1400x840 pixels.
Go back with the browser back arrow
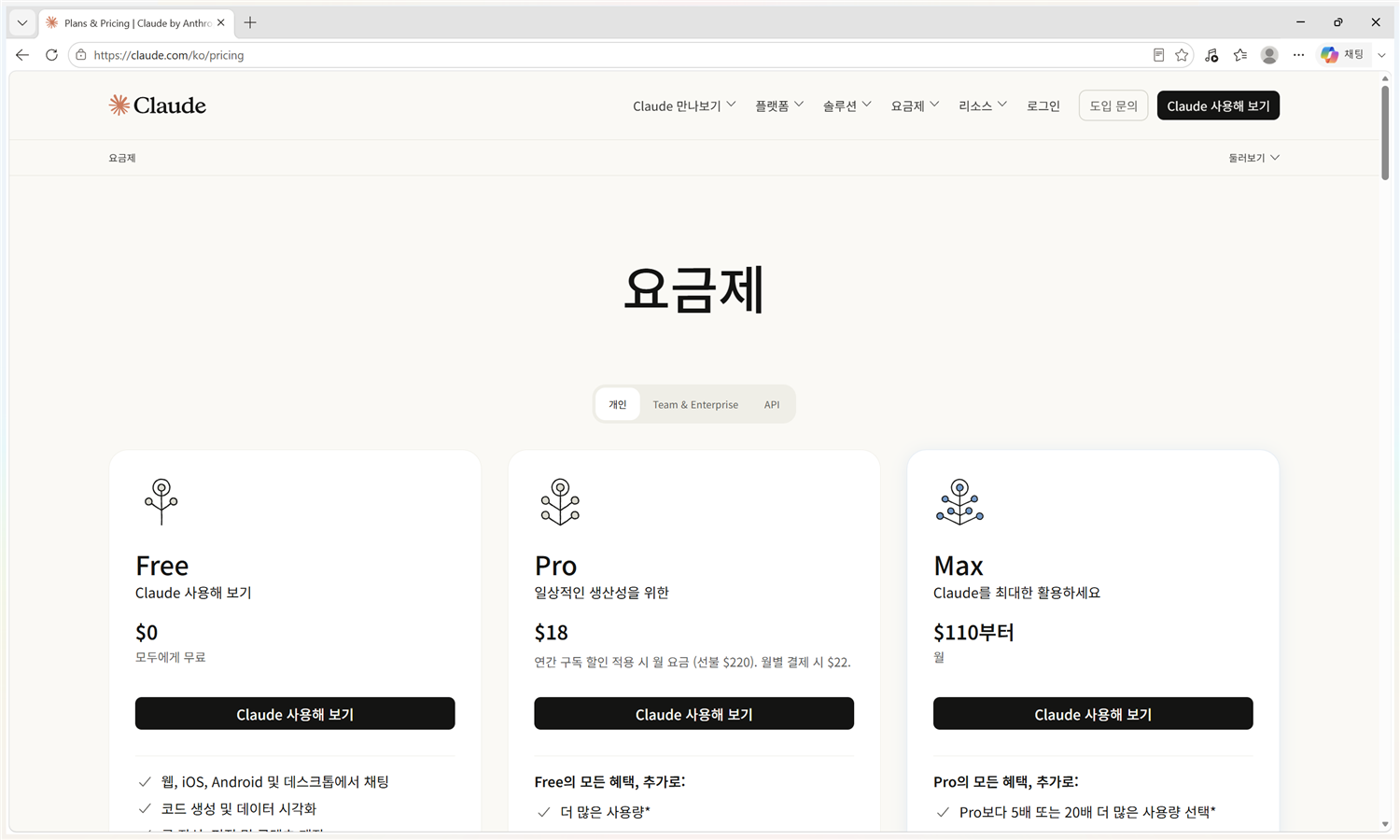[22, 55]
